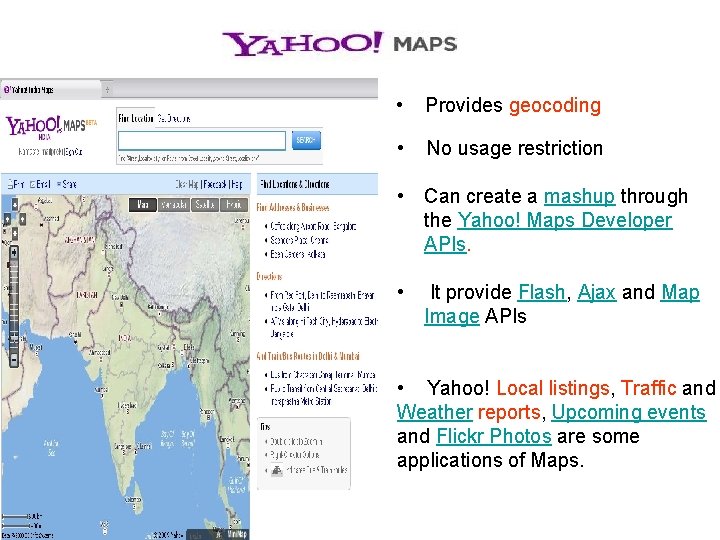Image resolution: width=720 pixels, height=540 pixels.
Task: Click the Directions section heading
Action: (x=269, y=276)
